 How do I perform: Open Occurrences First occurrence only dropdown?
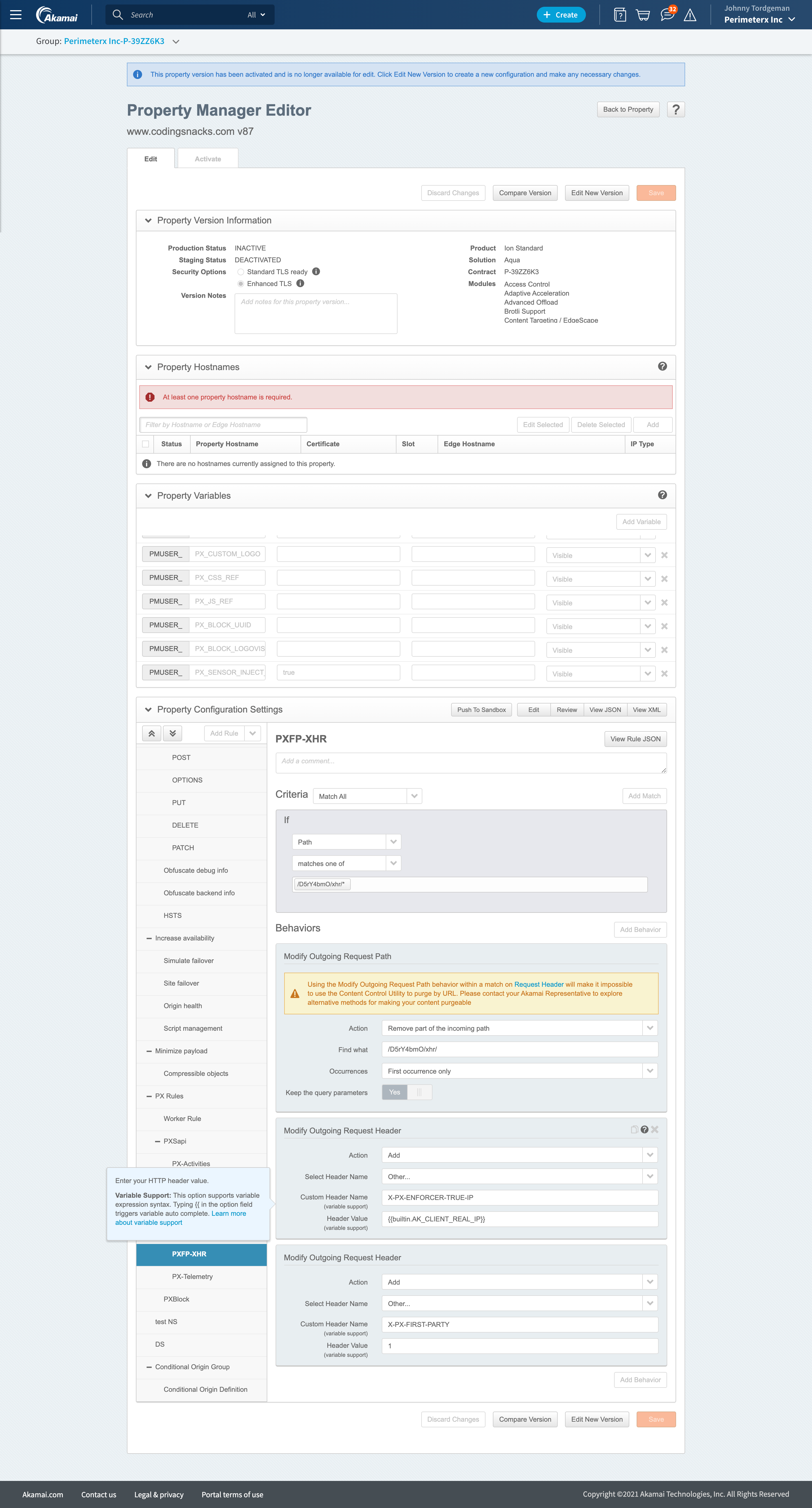tap(520, 1071)
